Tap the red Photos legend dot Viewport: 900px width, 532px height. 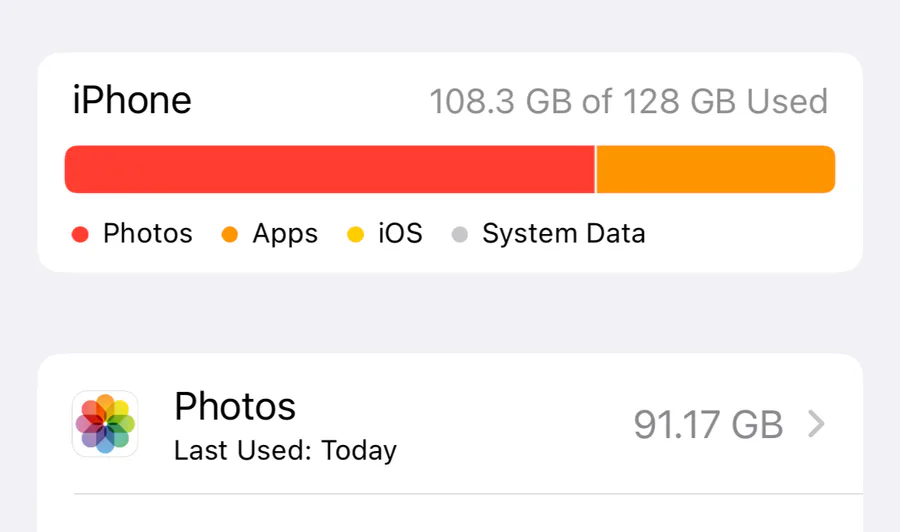coord(80,234)
